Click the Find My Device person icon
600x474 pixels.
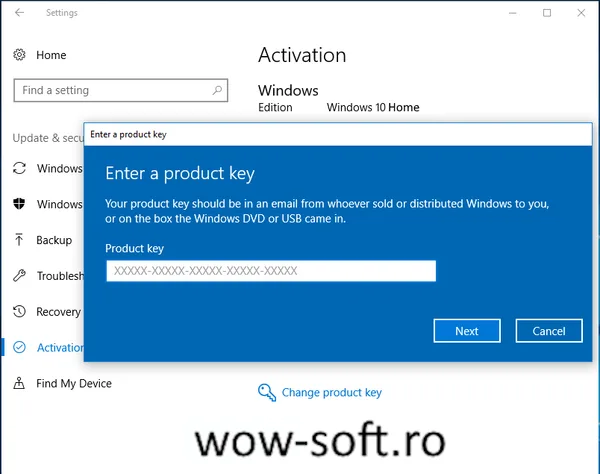coord(19,383)
